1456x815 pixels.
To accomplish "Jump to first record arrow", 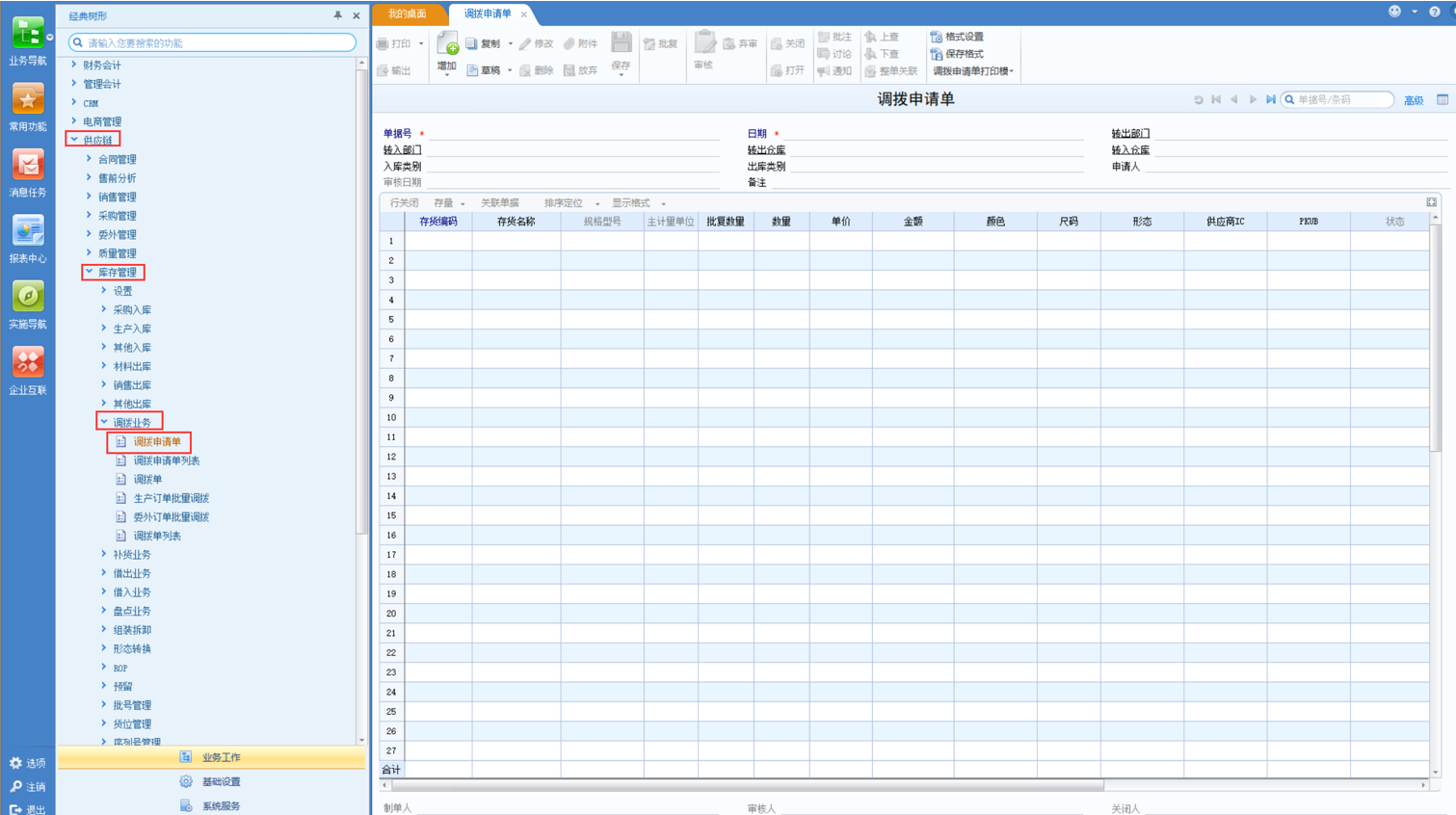I will 1216,99.
